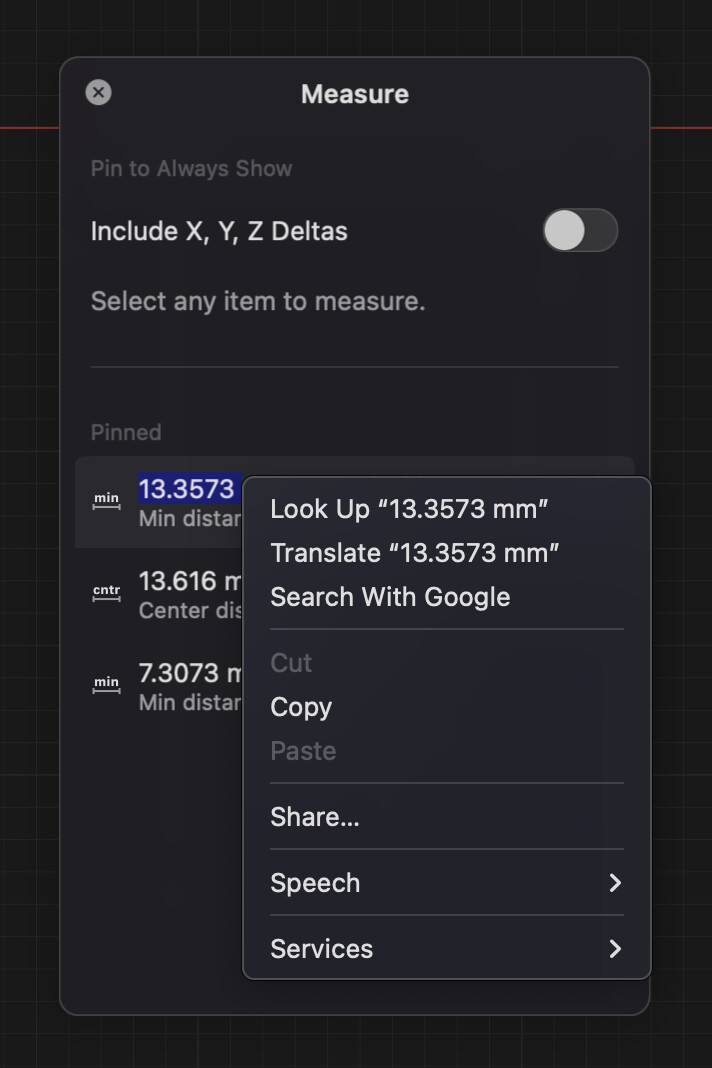Click the chevron arrow next to Services

coord(615,949)
